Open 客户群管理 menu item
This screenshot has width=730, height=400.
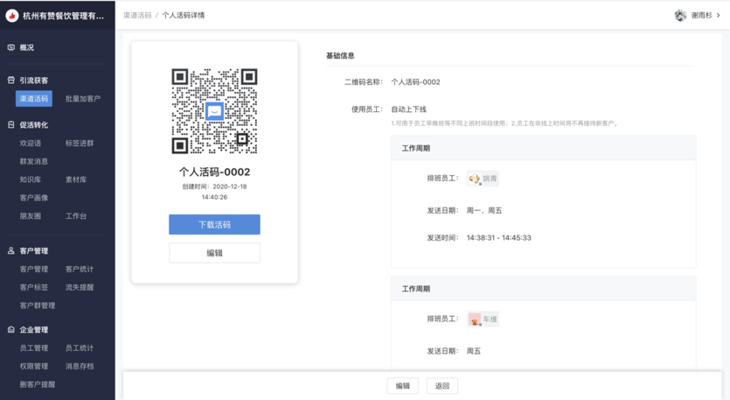37,305
